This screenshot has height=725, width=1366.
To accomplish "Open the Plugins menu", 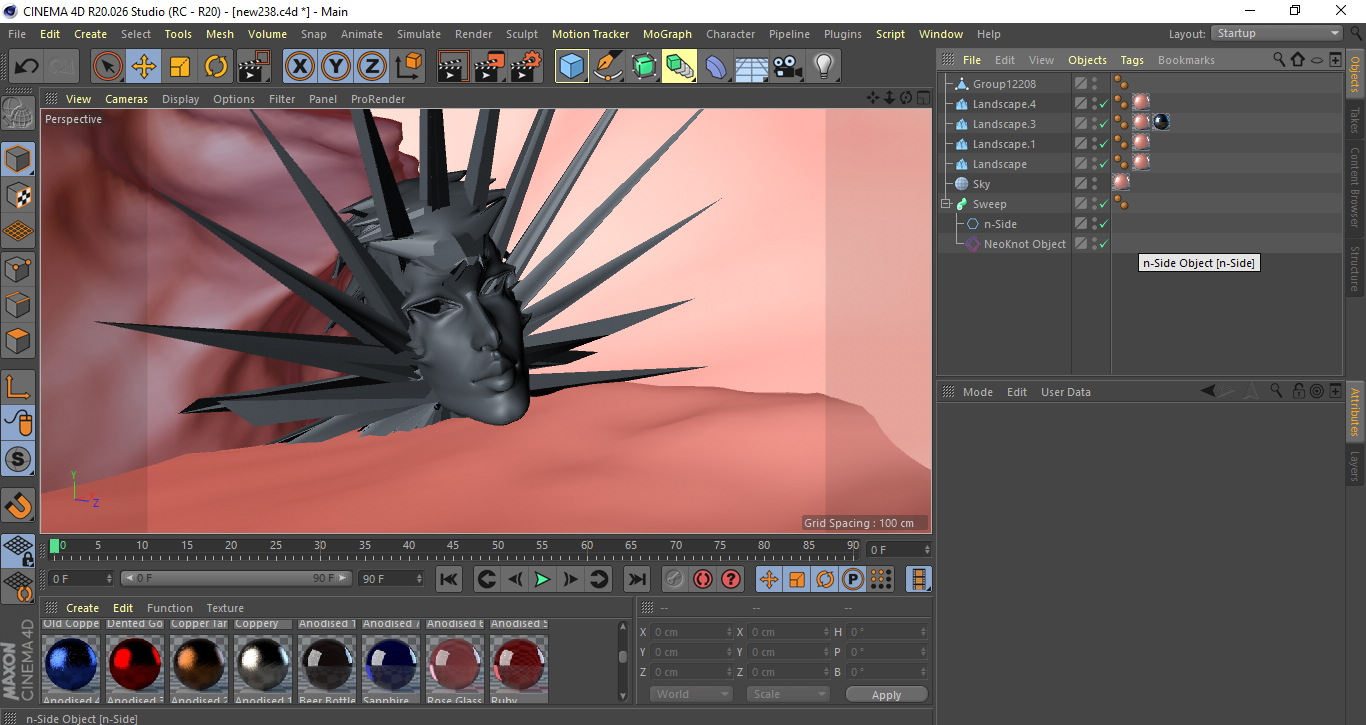I will pos(843,34).
